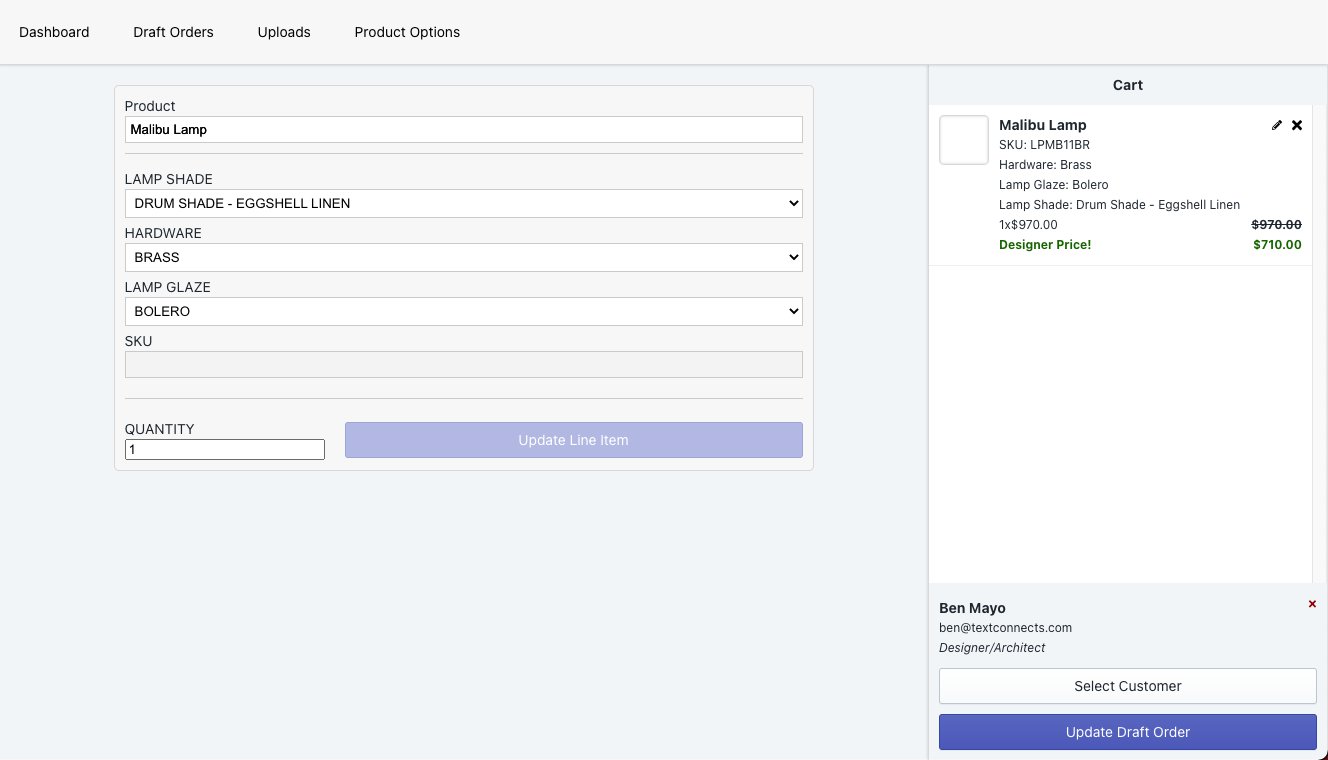Navigate to Uploads
Screen dimensions: 1328x760
pyautogui.click(x=284, y=32)
